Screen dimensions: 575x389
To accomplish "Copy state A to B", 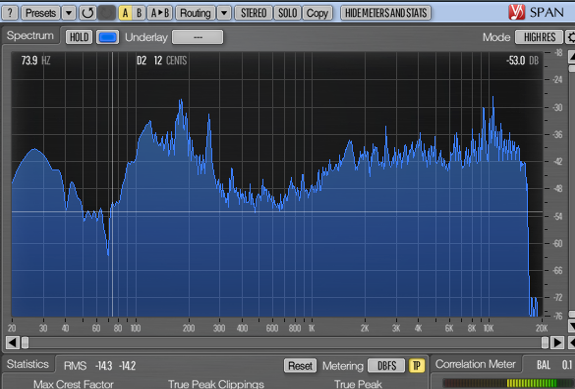I will [x=160, y=13].
